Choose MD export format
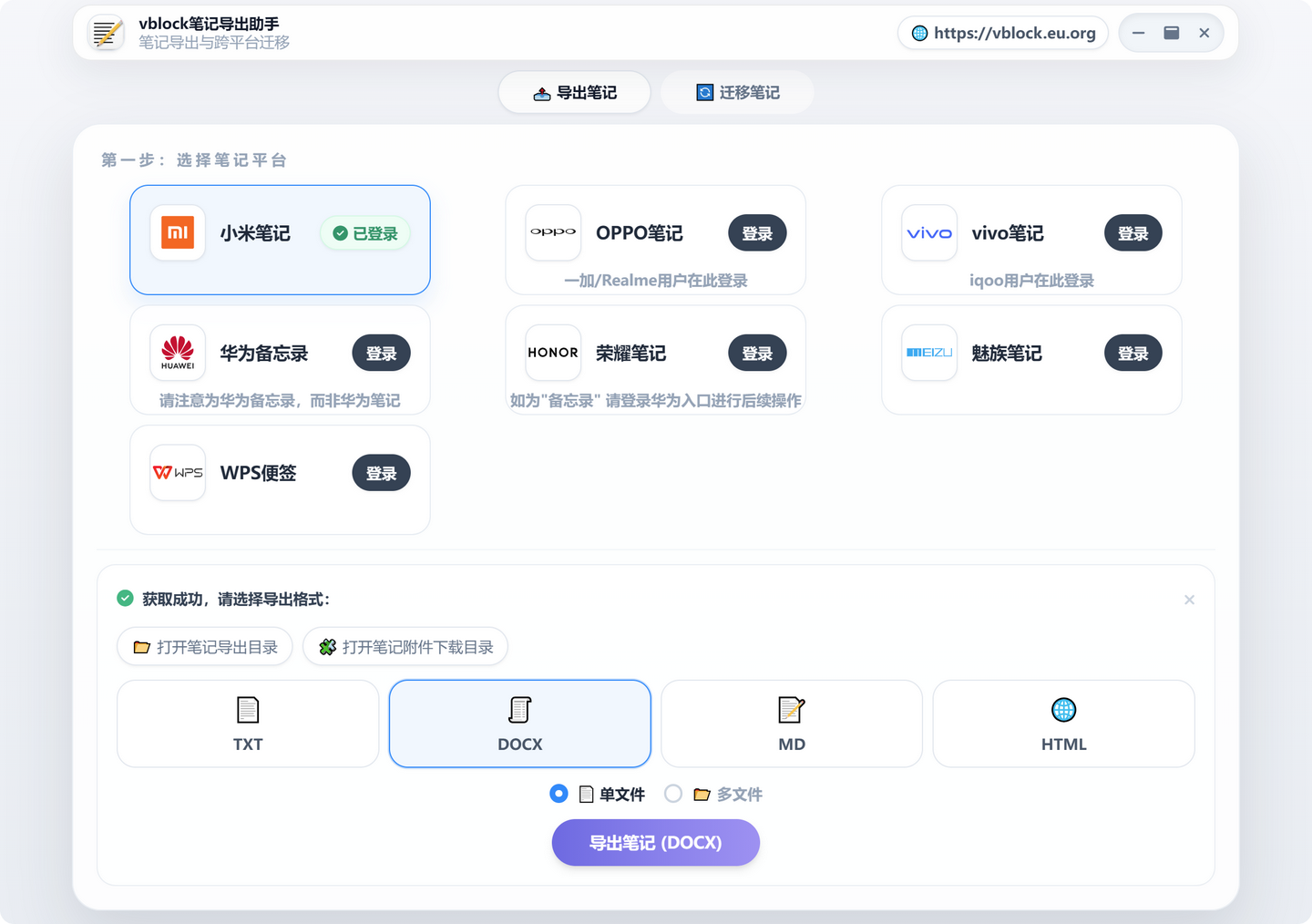The height and width of the screenshot is (924, 1312). [792, 724]
